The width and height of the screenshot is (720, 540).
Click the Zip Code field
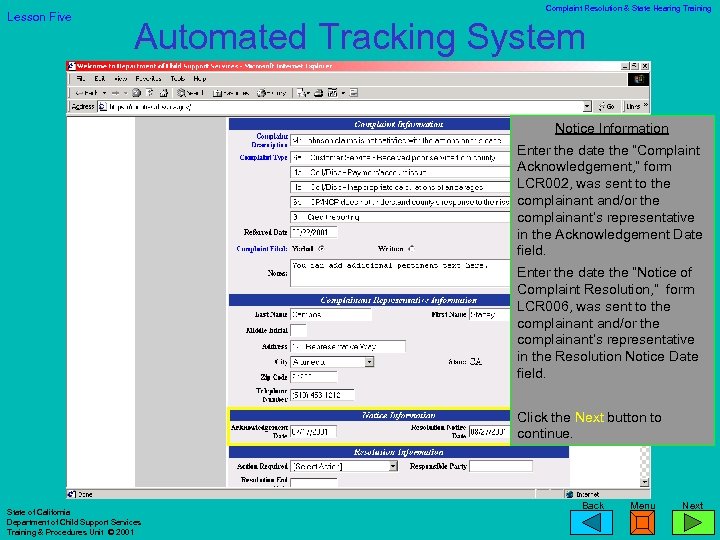(x=314, y=377)
